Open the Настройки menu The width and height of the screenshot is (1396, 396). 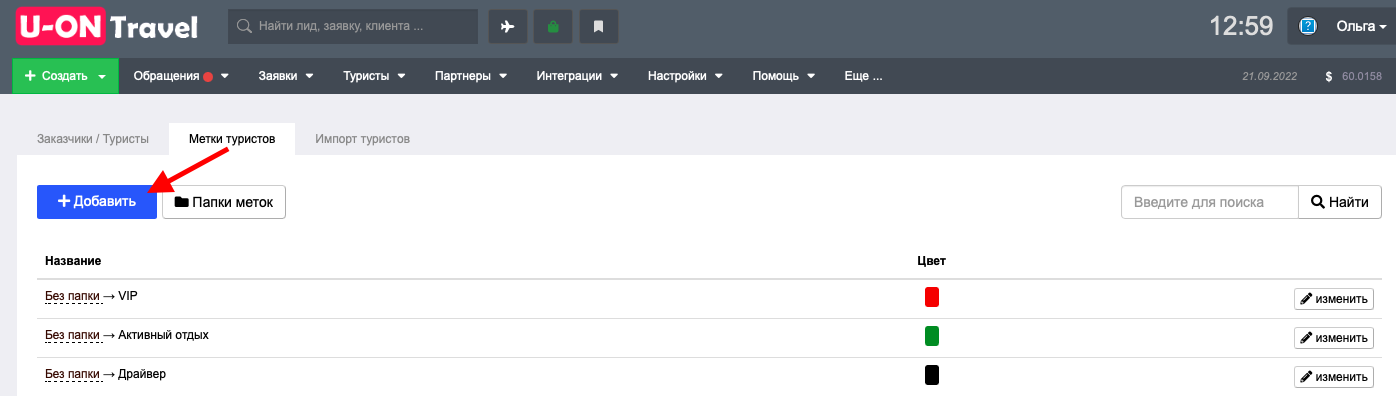[x=686, y=76]
